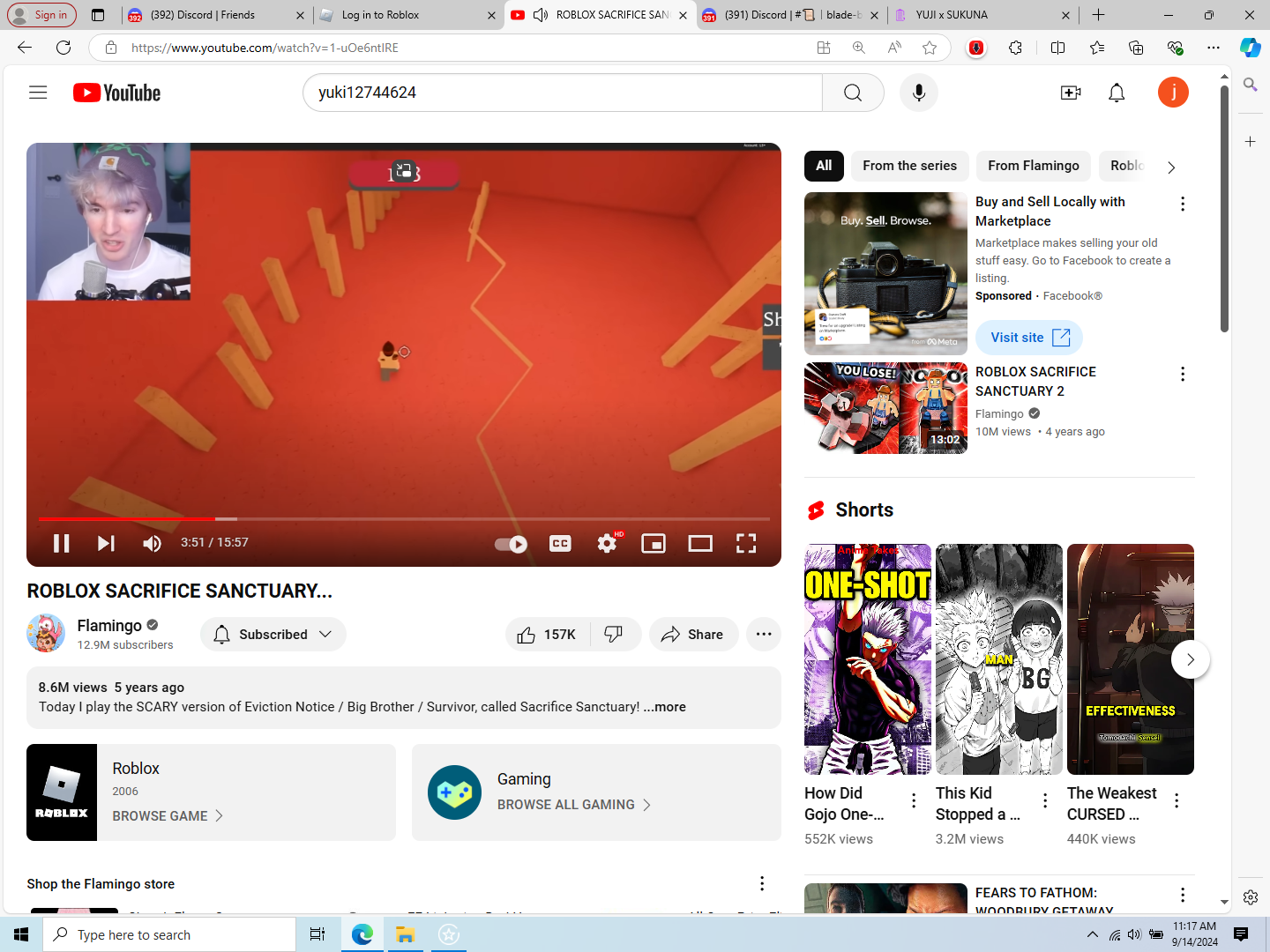Click Sign in profile button
Viewport: 1270px width, 952px height.
41,15
